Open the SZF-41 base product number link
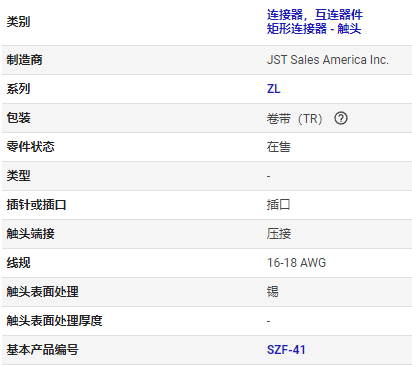The height and width of the screenshot is (366, 412). click(x=286, y=350)
